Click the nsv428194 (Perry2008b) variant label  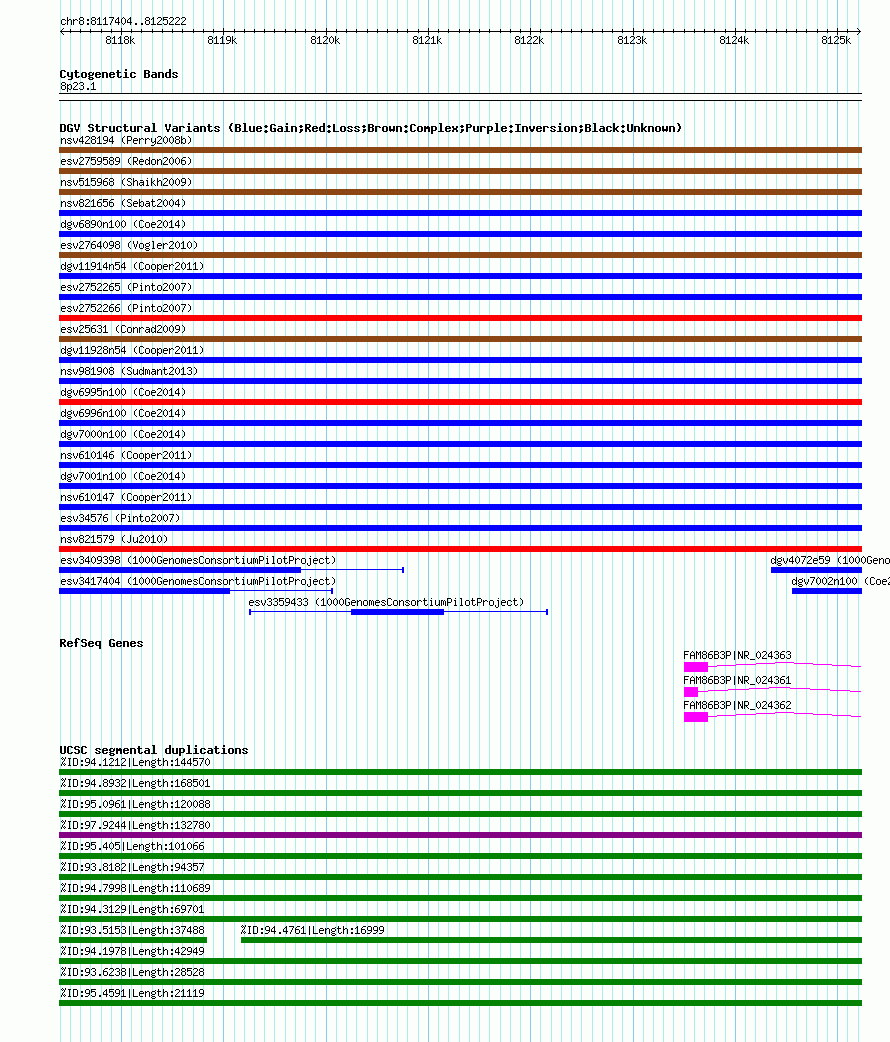(x=126, y=140)
